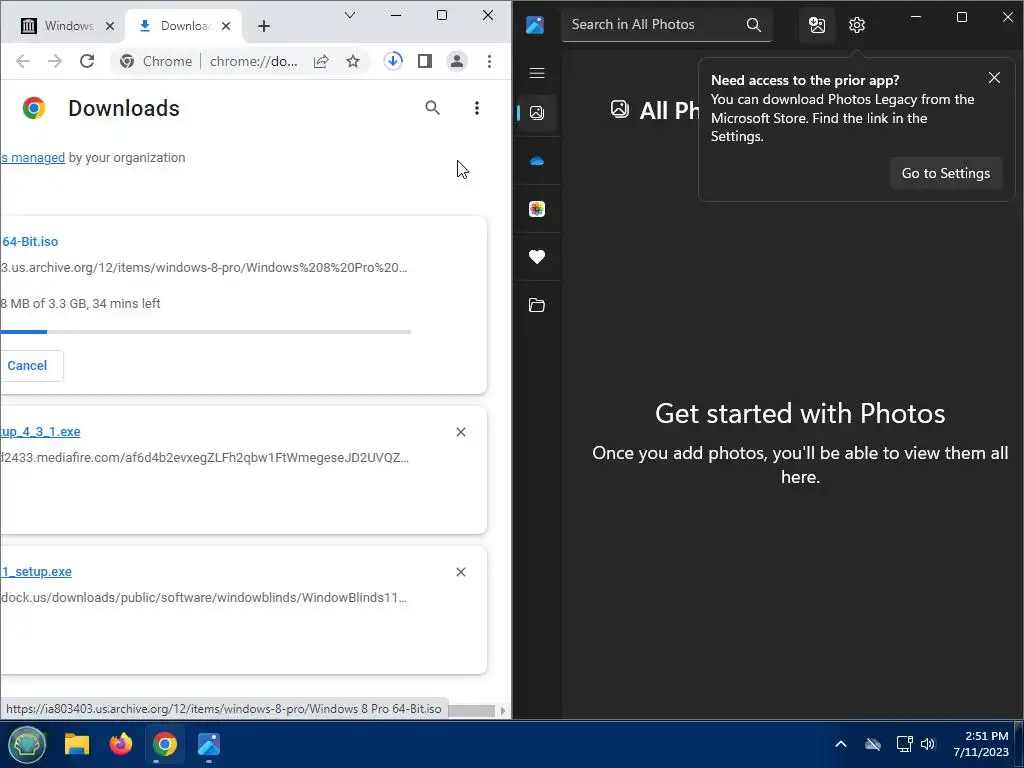Remove the up_4_3_1.exe download entry
The image size is (1024, 768).
tap(461, 432)
